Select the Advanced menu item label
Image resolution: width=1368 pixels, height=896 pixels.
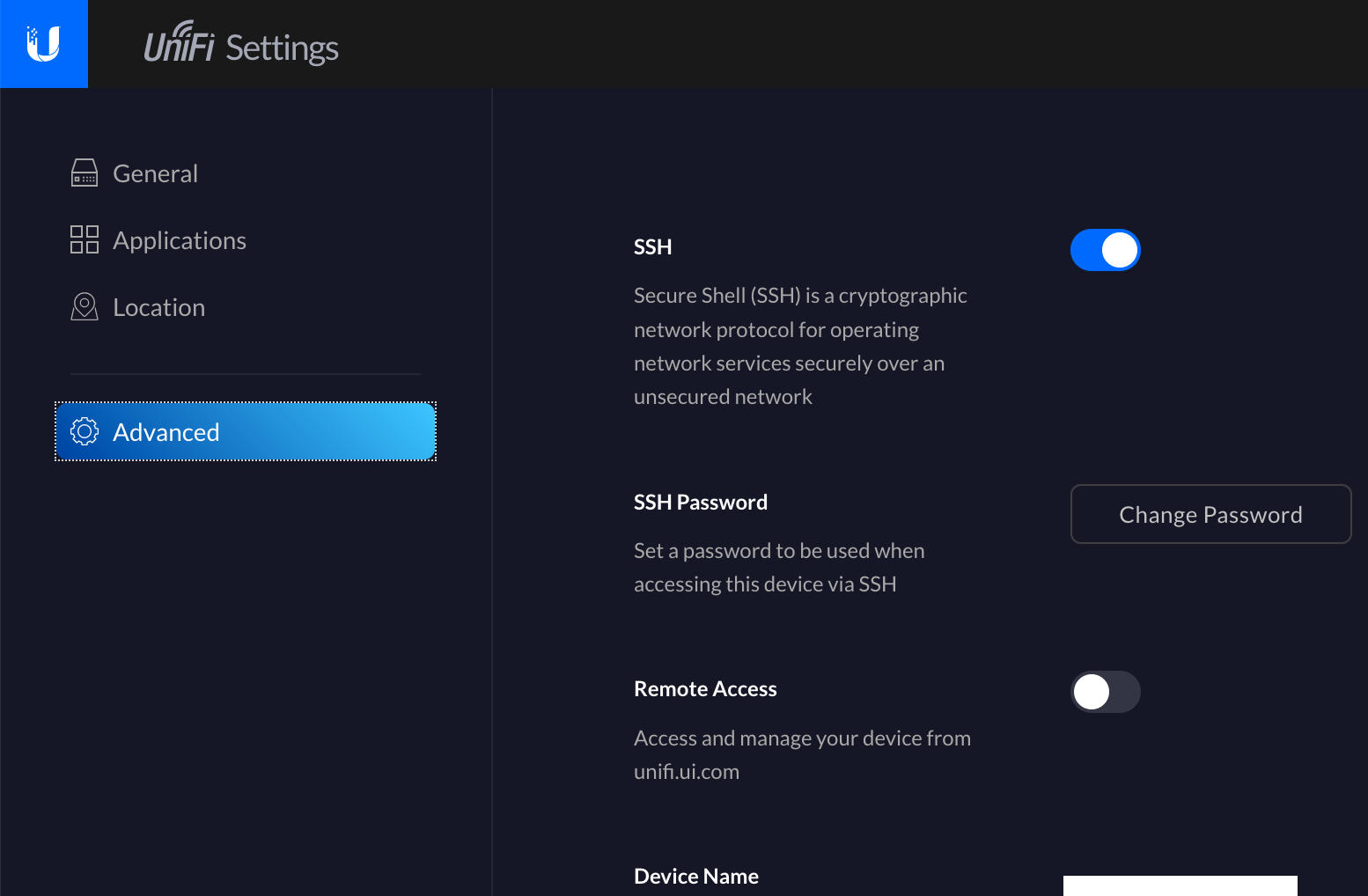[x=166, y=432]
